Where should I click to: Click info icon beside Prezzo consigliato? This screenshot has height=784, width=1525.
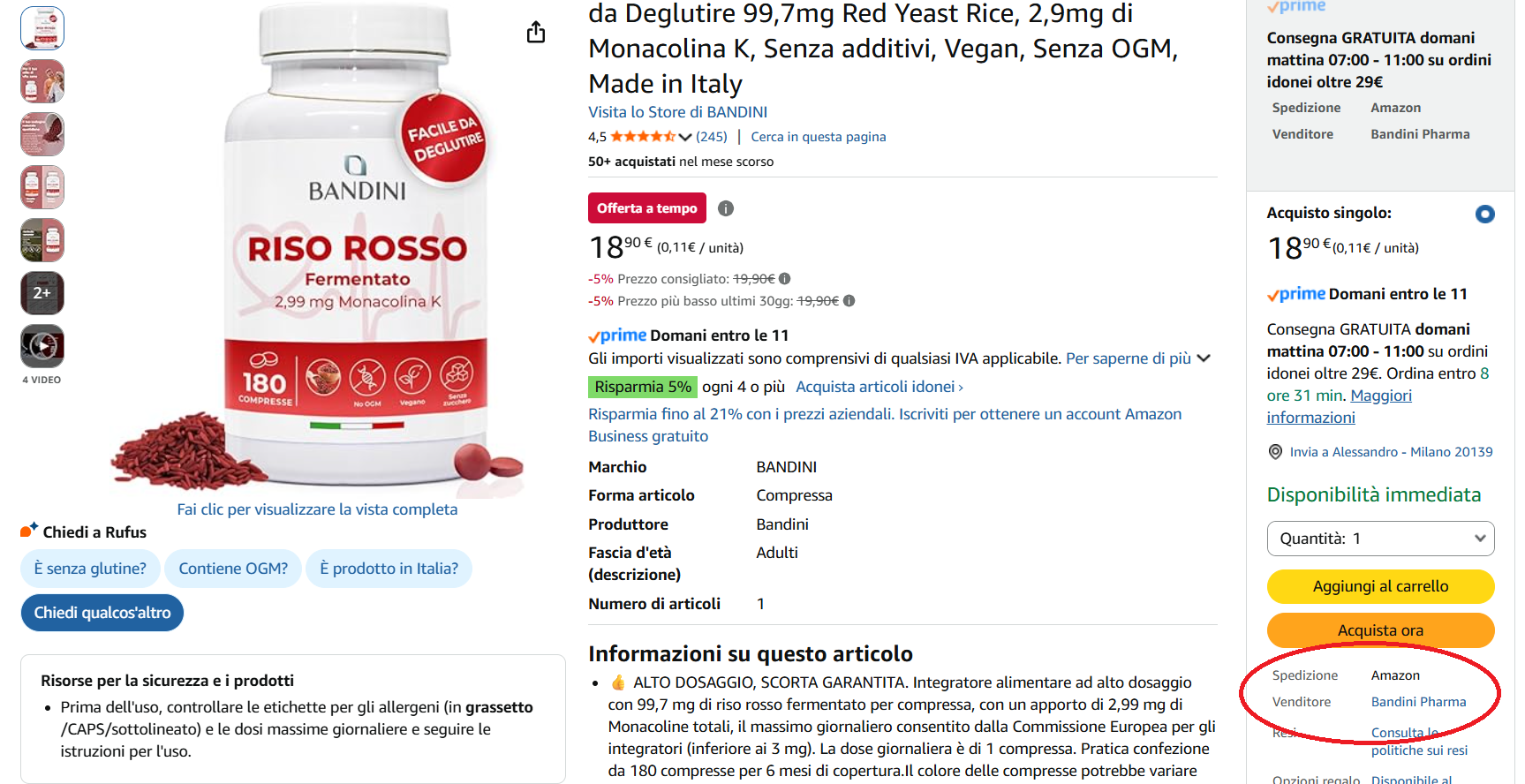(784, 278)
